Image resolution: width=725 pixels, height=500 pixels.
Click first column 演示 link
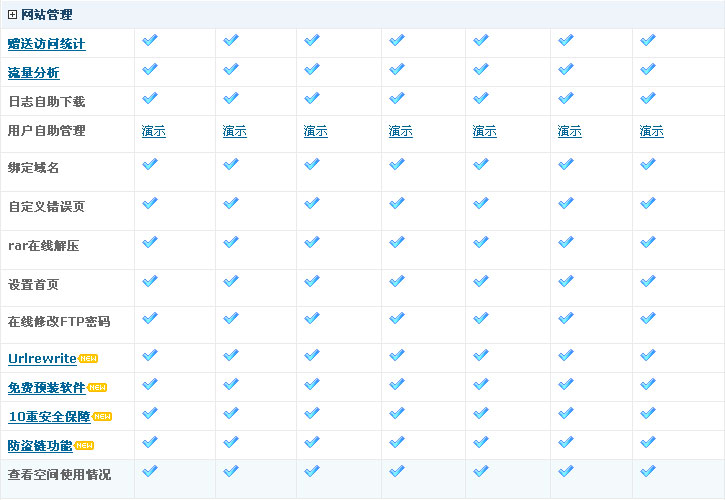point(154,131)
